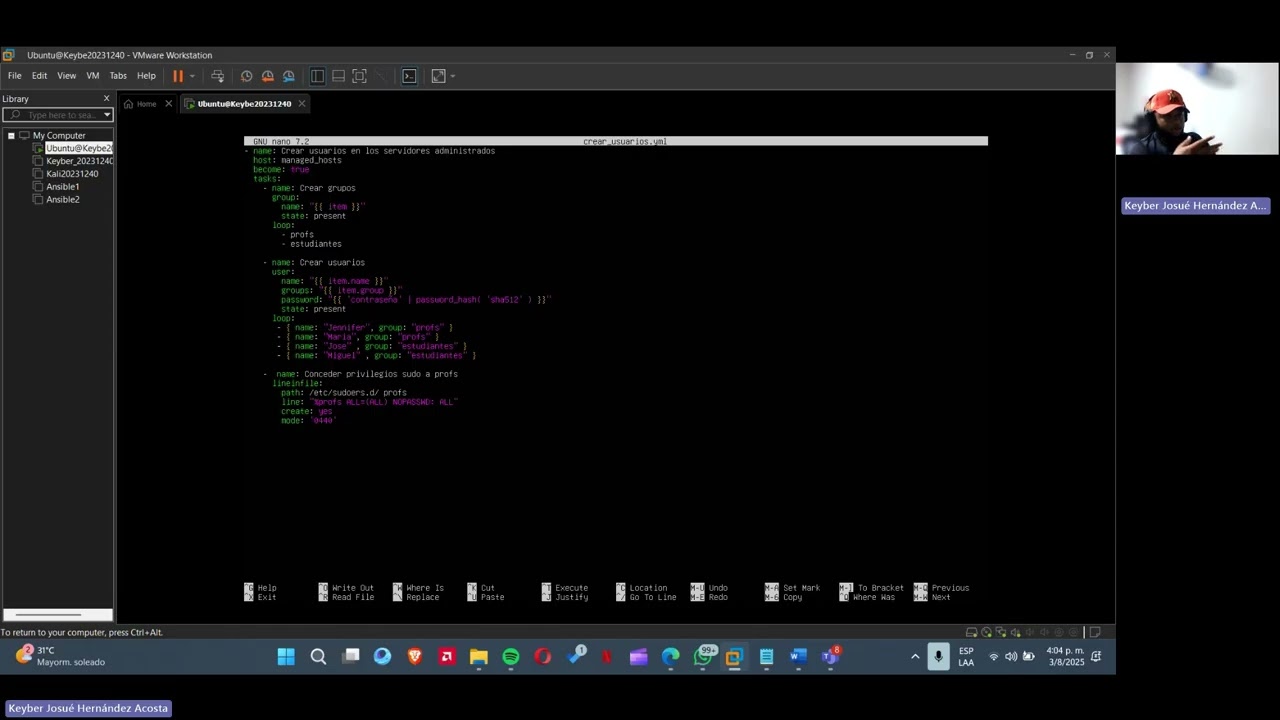
Task: Click the 'estudiantes' loop entry under profs
Action: pos(316,244)
